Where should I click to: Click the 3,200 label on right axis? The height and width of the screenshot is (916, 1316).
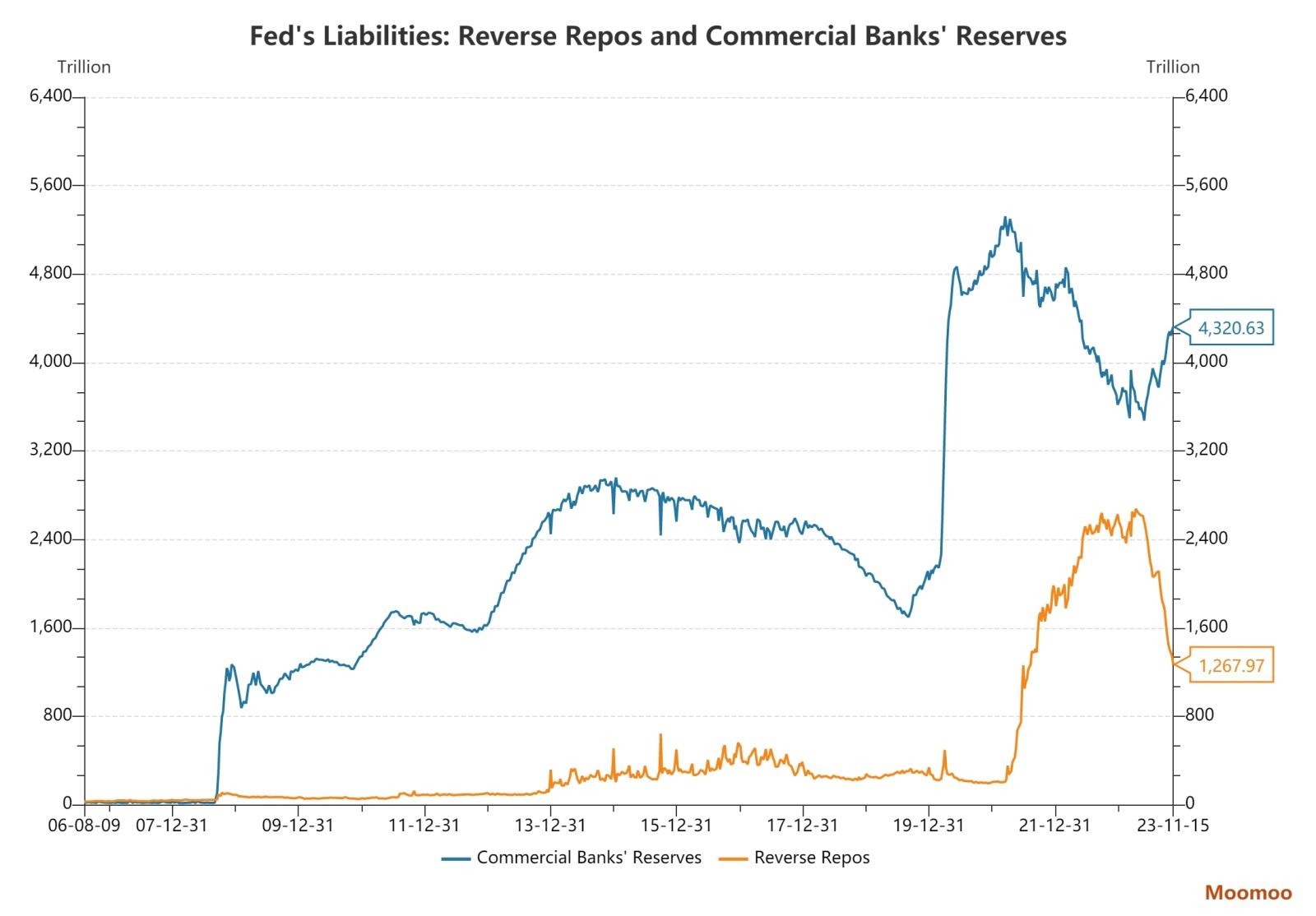tap(1206, 450)
